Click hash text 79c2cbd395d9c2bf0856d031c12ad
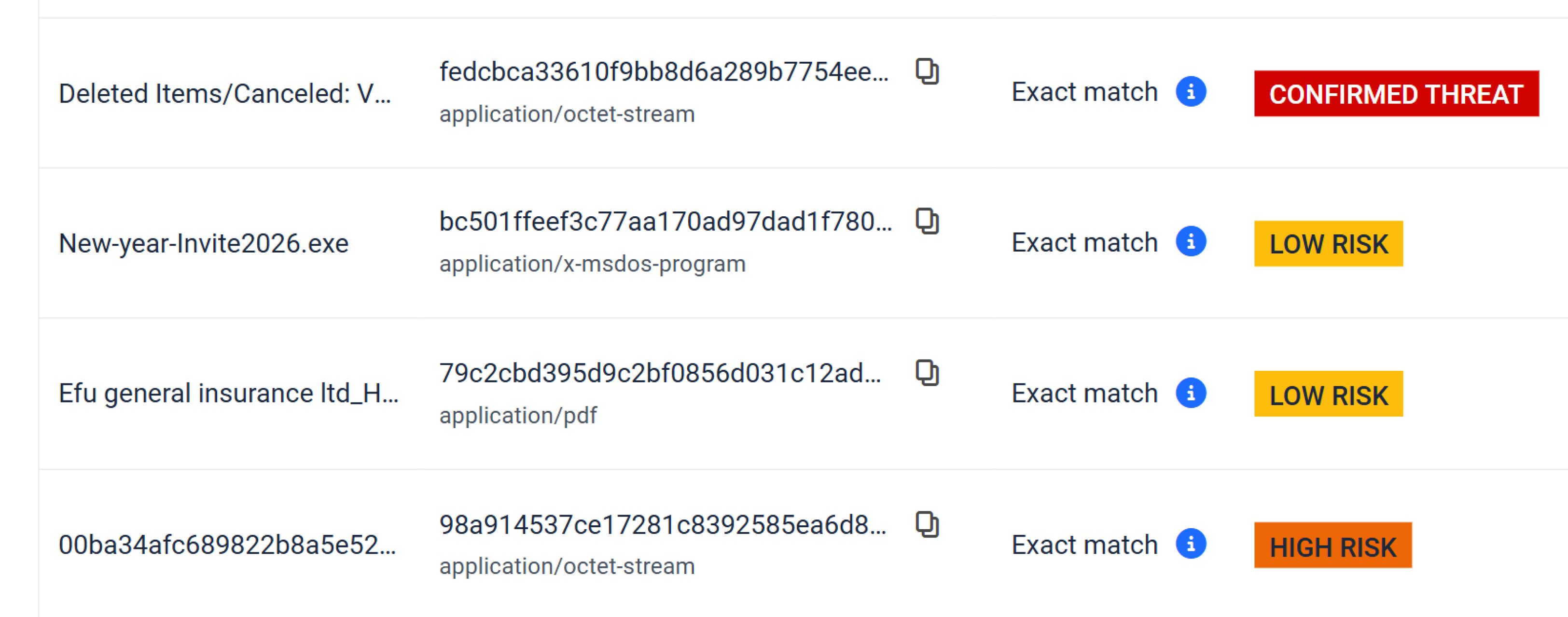Image resolution: width=1568 pixels, height=617 pixels. (x=660, y=373)
